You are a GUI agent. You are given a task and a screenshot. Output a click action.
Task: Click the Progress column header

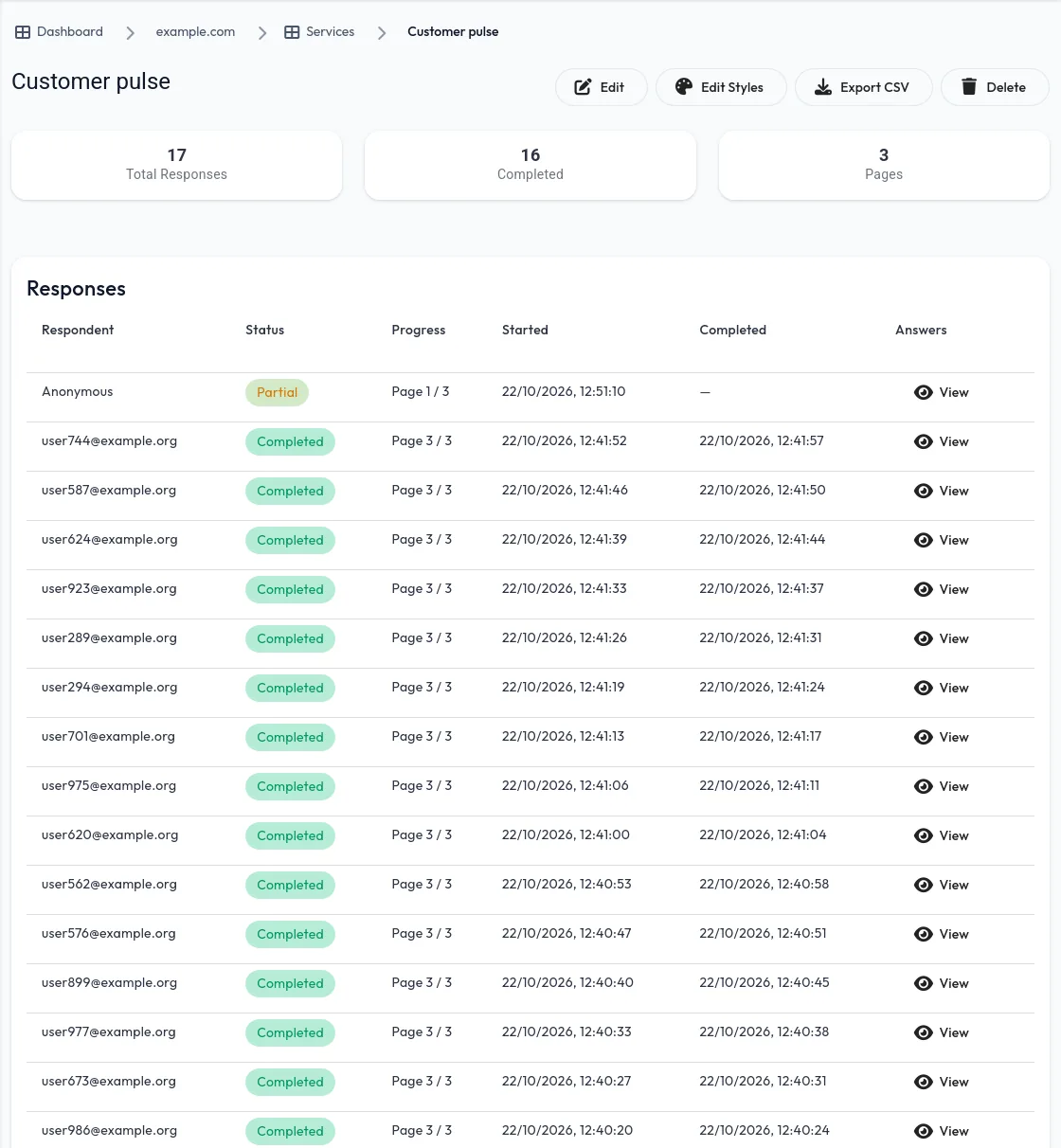pyautogui.click(x=419, y=330)
